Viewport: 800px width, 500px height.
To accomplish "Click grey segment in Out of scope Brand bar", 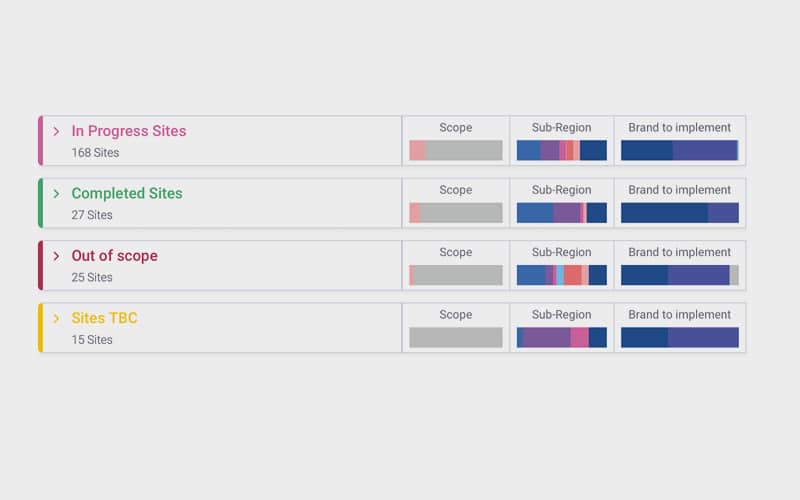I will tap(734, 275).
